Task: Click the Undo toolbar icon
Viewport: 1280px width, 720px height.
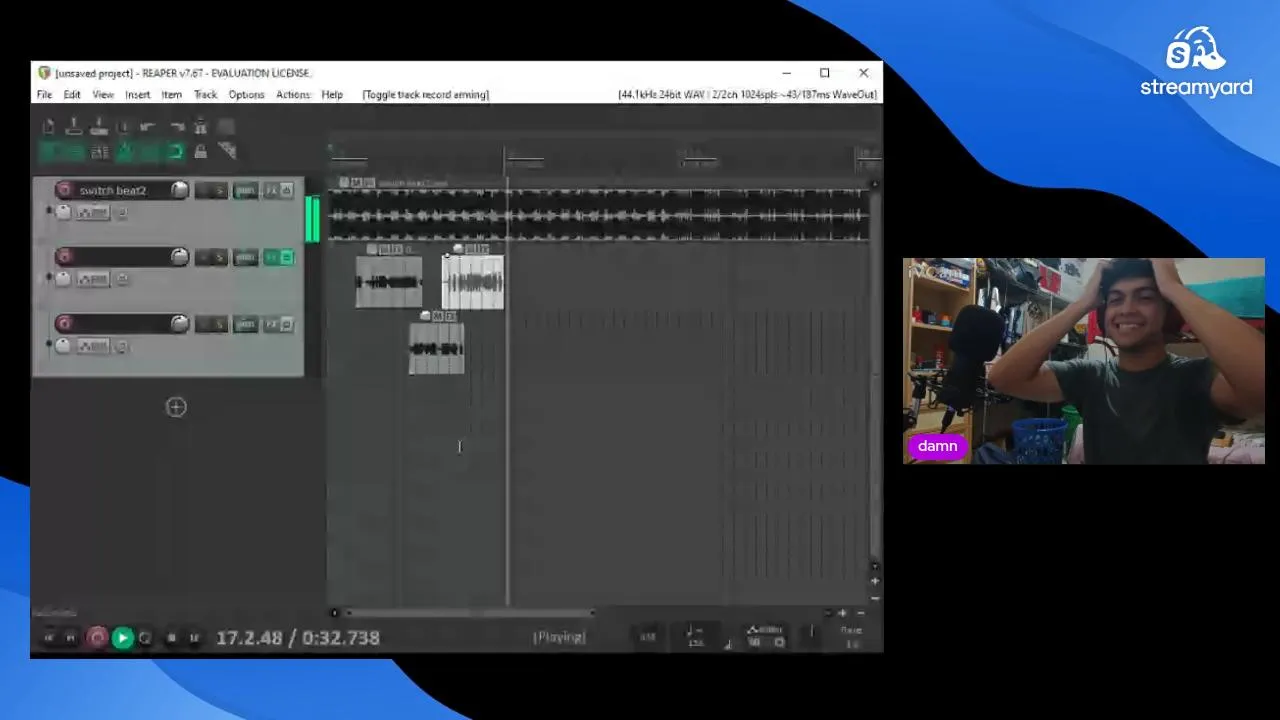Action: 148,127
